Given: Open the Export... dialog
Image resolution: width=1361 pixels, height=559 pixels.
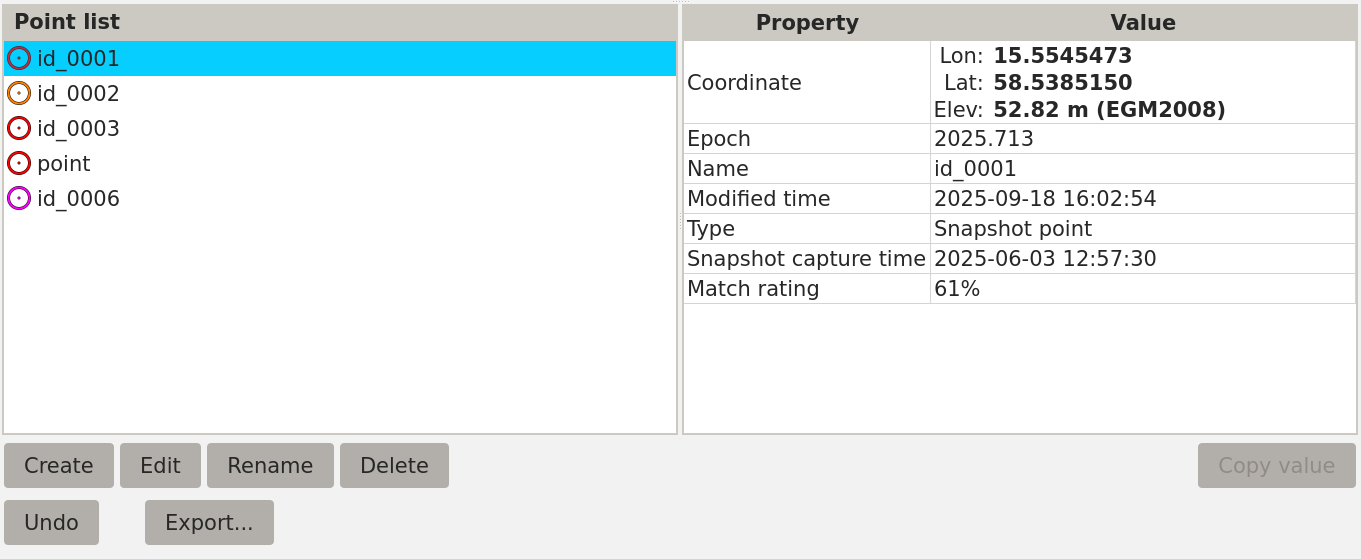Looking at the screenshot, I should pyautogui.click(x=209, y=522).
